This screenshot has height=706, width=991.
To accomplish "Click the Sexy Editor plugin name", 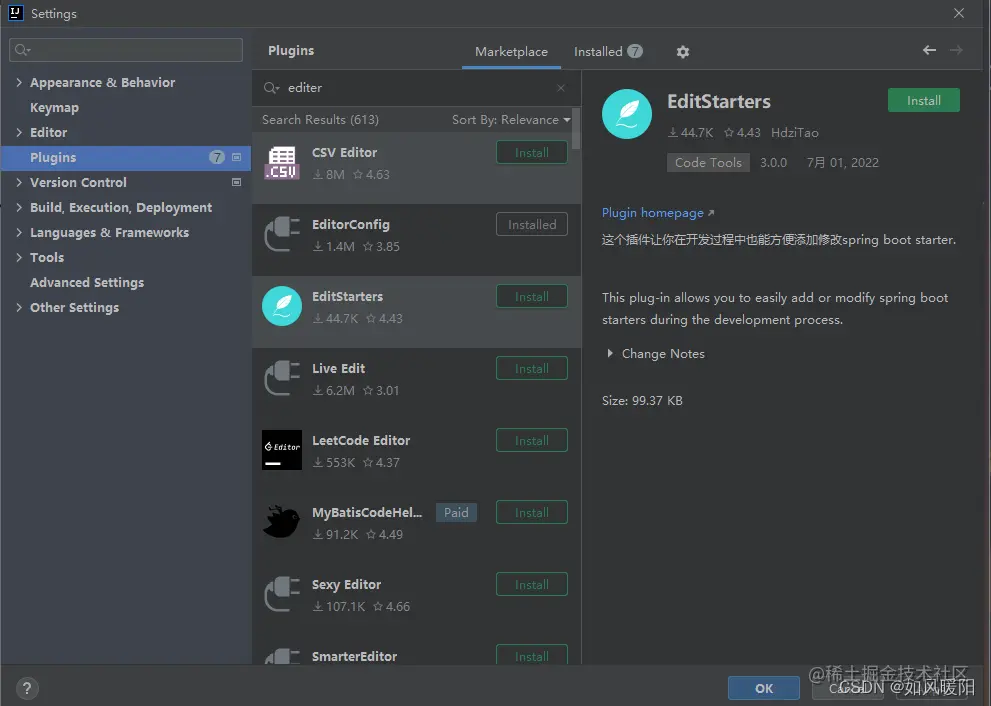I will [346, 585].
